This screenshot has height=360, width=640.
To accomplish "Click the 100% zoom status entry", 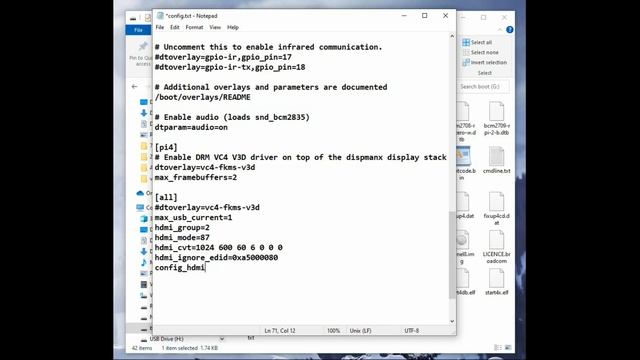I will [x=333, y=331].
